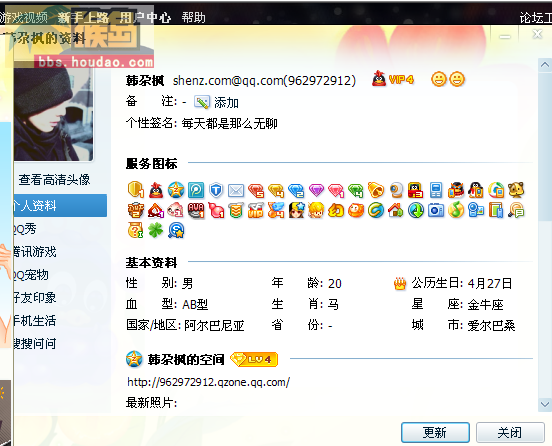Image resolution: width=552 pixels, height=446 pixels.
Task: Click 查看高清头像 link
Action: pos(54,180)
